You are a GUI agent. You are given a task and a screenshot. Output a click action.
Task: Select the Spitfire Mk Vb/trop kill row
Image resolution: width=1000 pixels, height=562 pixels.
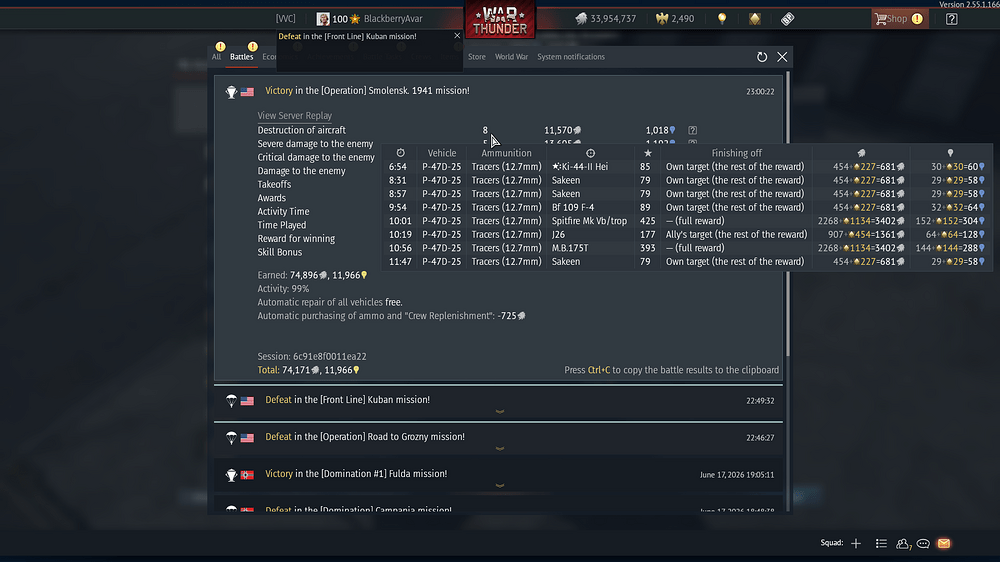[x=686, y=221]
